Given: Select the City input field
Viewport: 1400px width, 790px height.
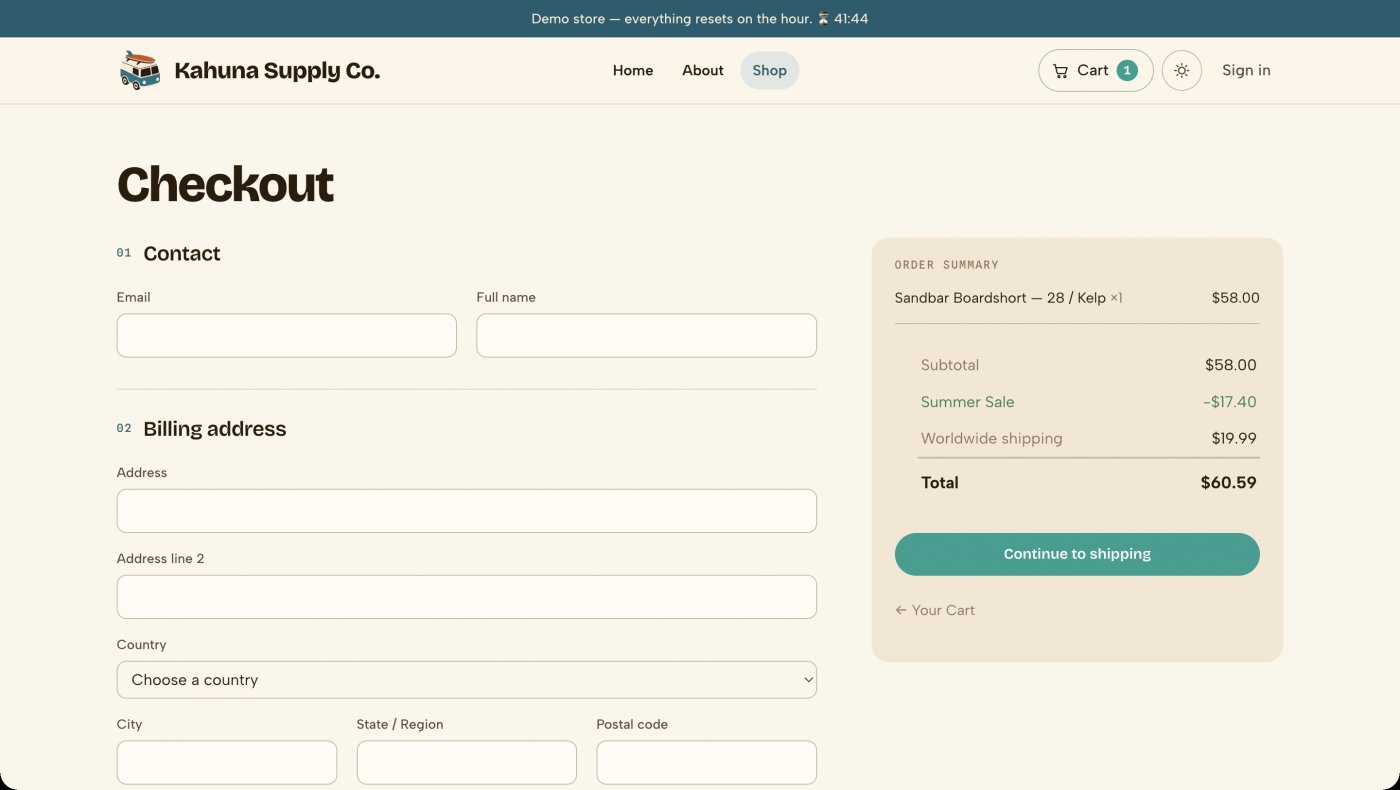Looking at the screenshot, I should click(x=227, y=763).
